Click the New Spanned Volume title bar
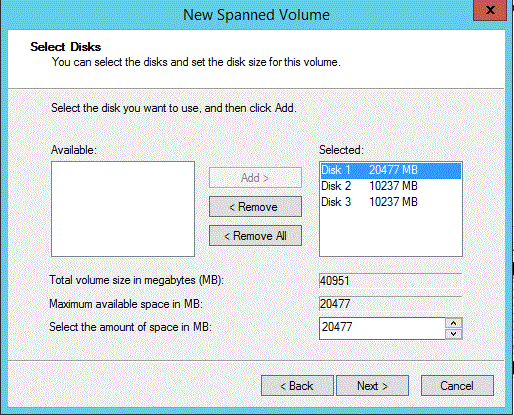Screen dimensions: 514x415 point(256,15)
